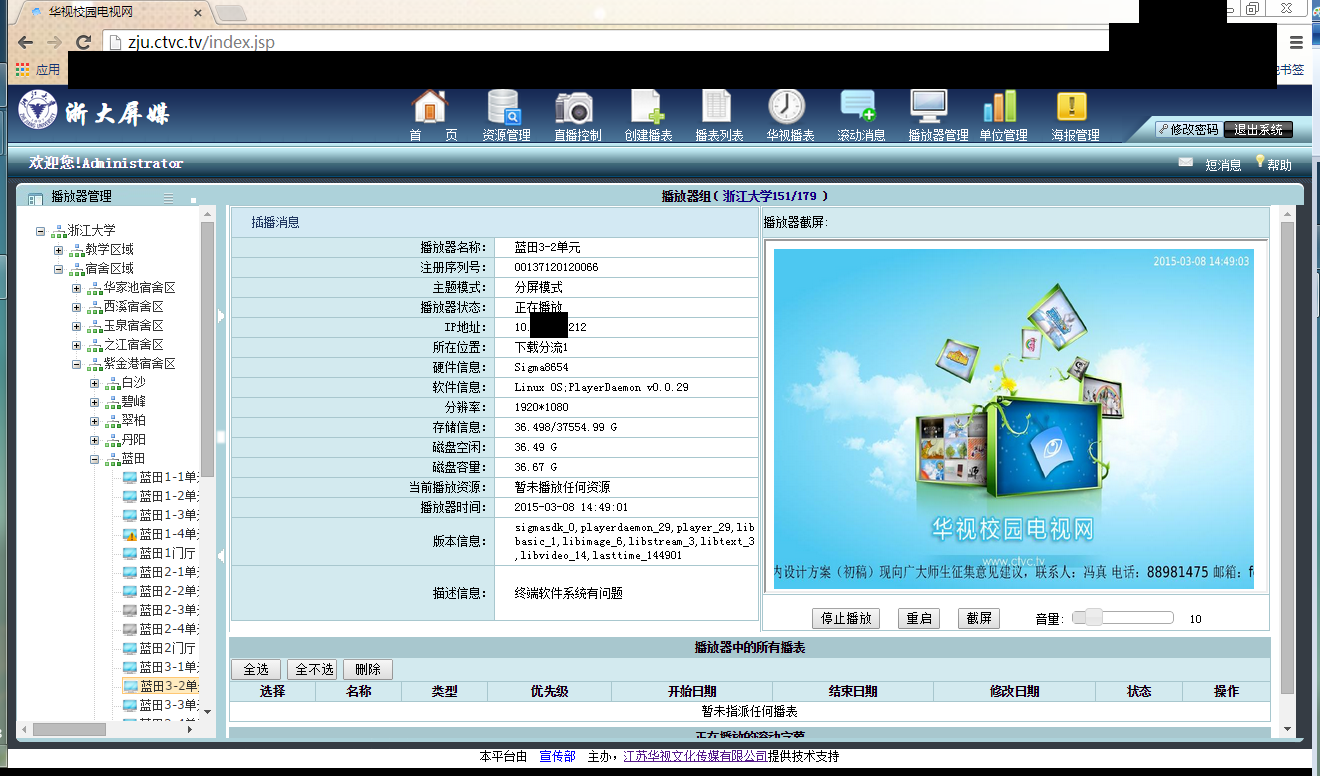1320x776 pixels.
Task: Open Chrome hamburger menu
Action: (1296, 42)
